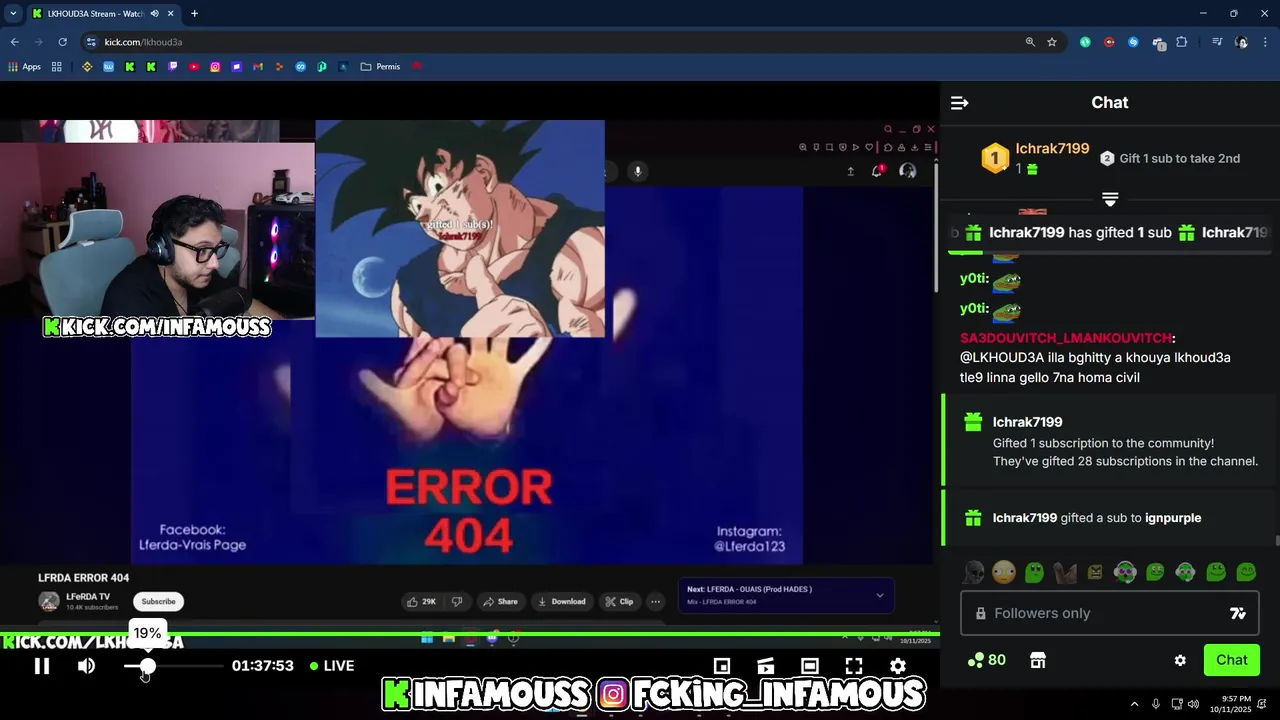
Task: Open Chrome three-dot menu
Action: [1266, 42]
